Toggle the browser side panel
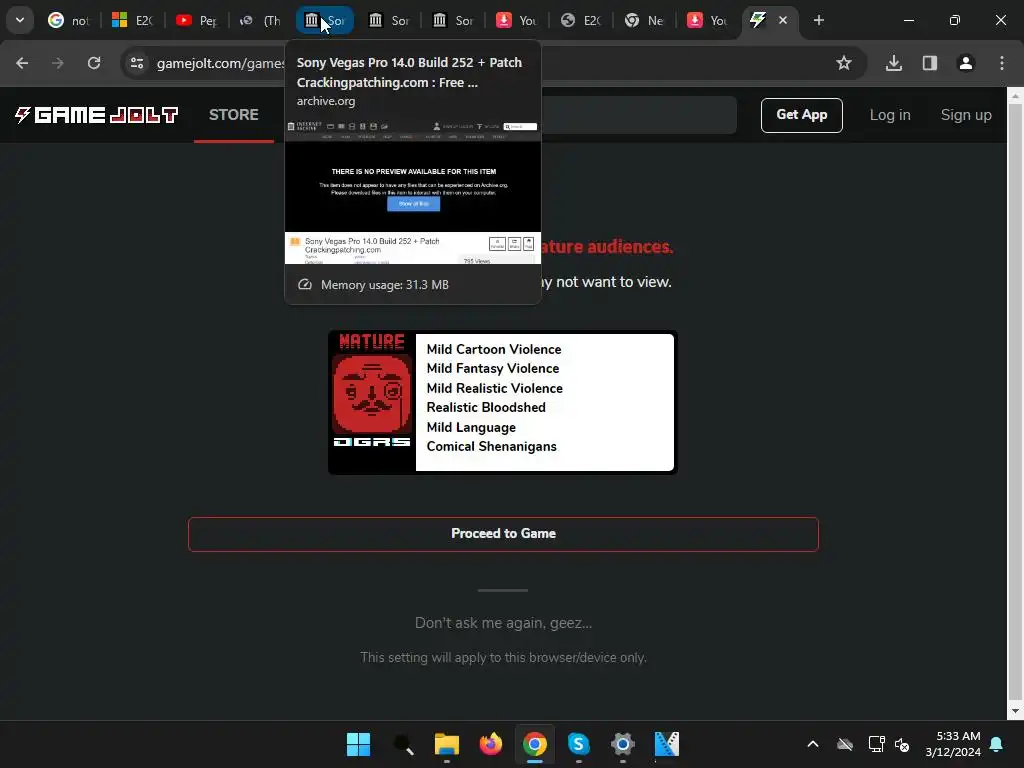 click(x=930, y=63)
